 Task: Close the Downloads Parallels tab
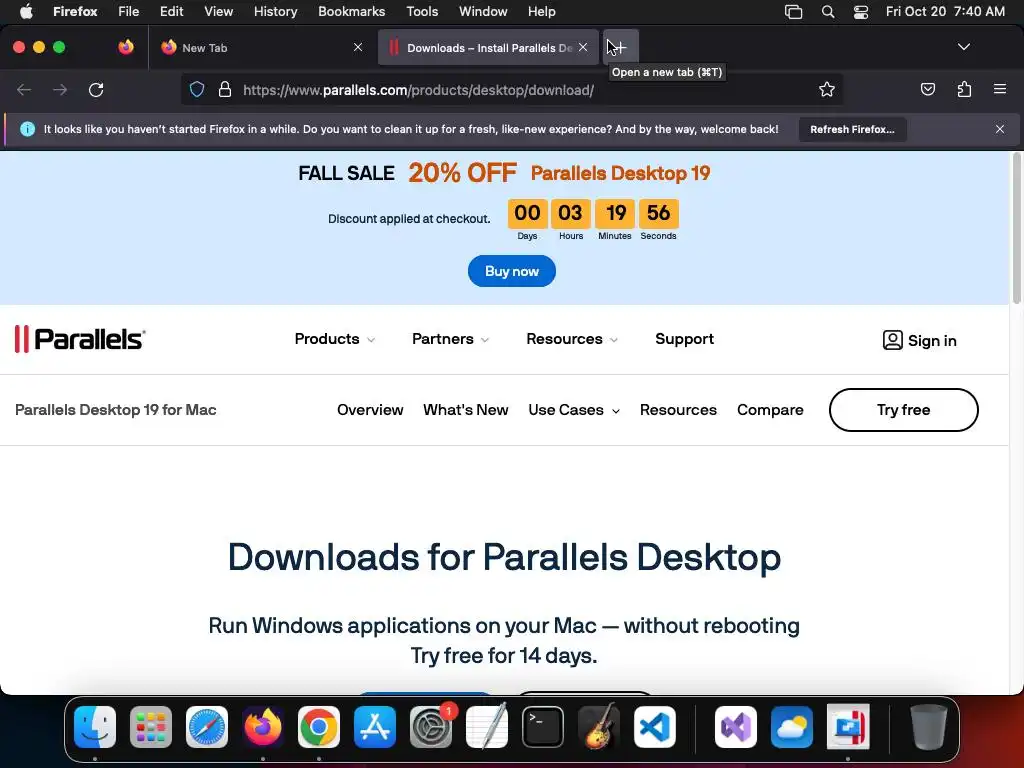click(x=583, y=47)
